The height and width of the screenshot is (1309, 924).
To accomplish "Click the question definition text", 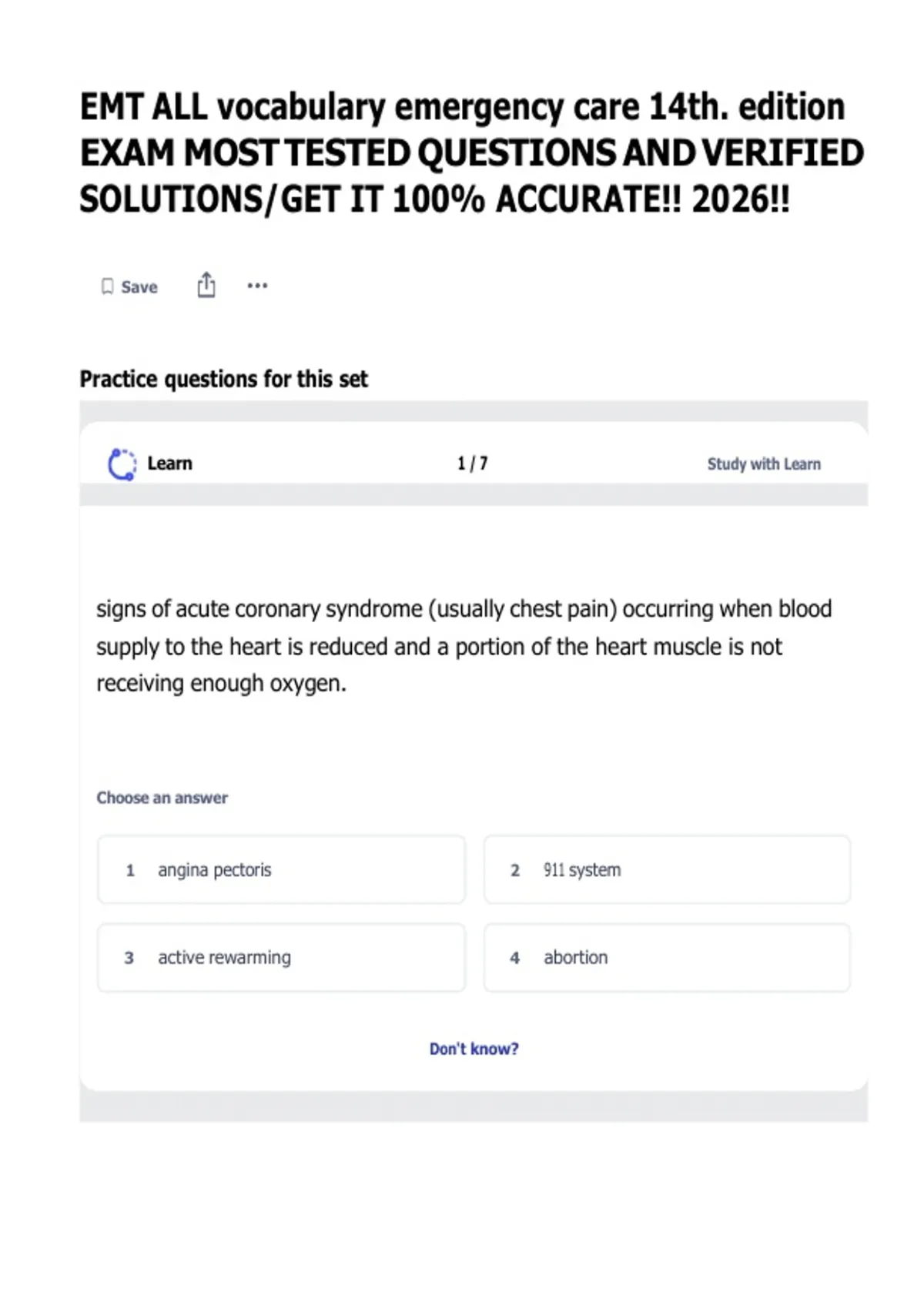I will click(x=464, y=646).
